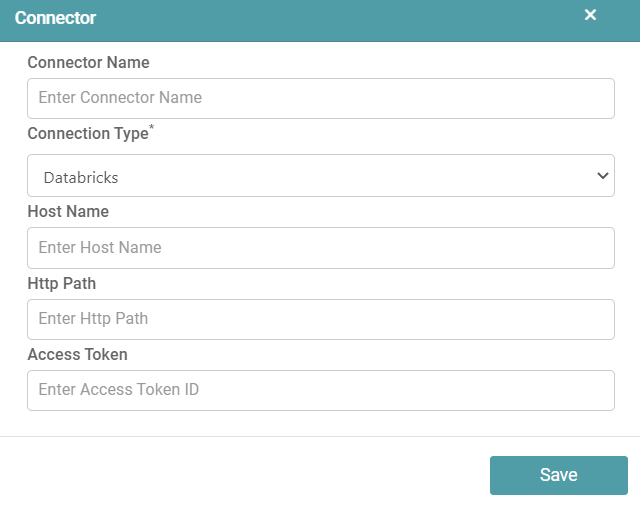This screenshot has height=507, width=640.
Task: Click the "Connector" dialog title
Action: tap(55, 18)
